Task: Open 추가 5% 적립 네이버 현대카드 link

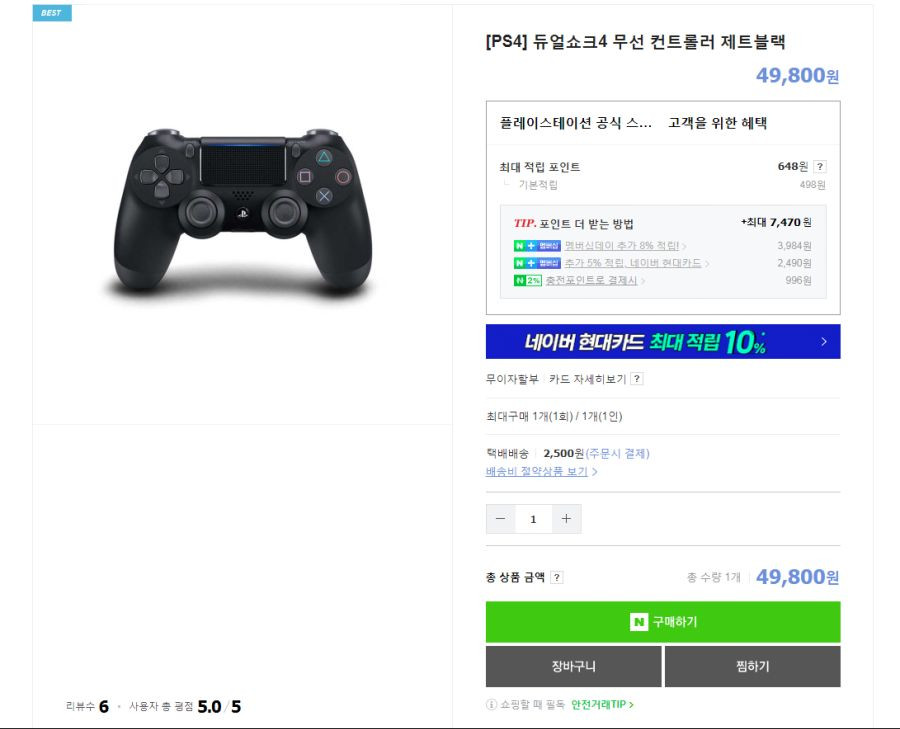Action: [x=637, y=263]
